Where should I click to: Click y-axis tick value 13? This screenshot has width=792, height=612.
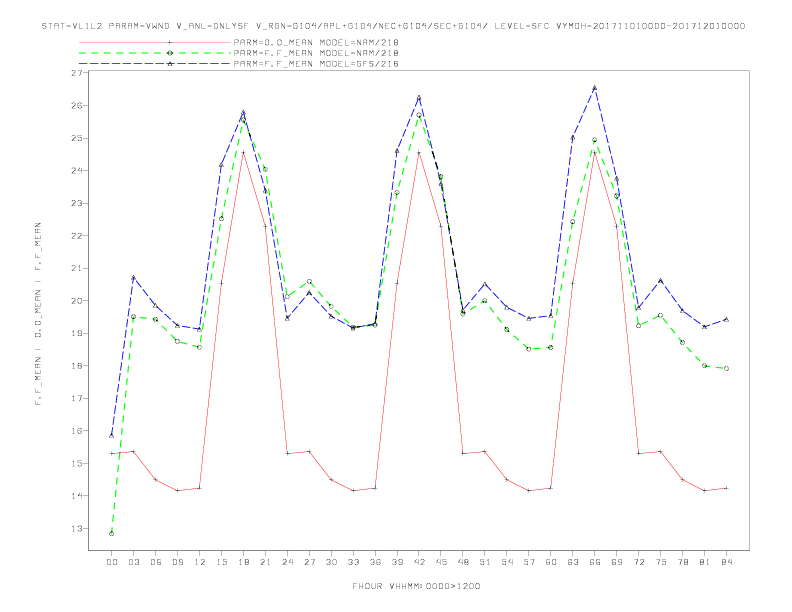[76, 528]
